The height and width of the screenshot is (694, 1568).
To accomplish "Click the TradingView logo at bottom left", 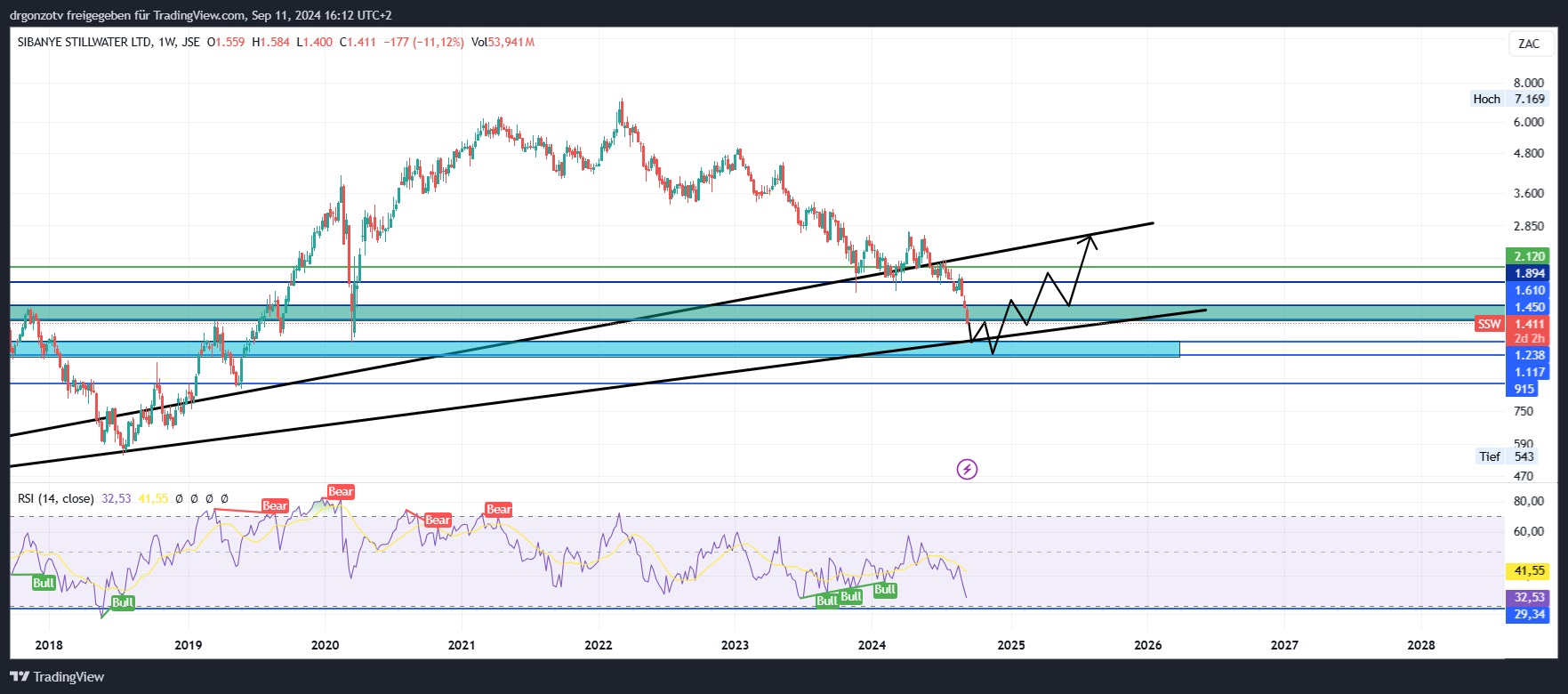I will (57, 677).
